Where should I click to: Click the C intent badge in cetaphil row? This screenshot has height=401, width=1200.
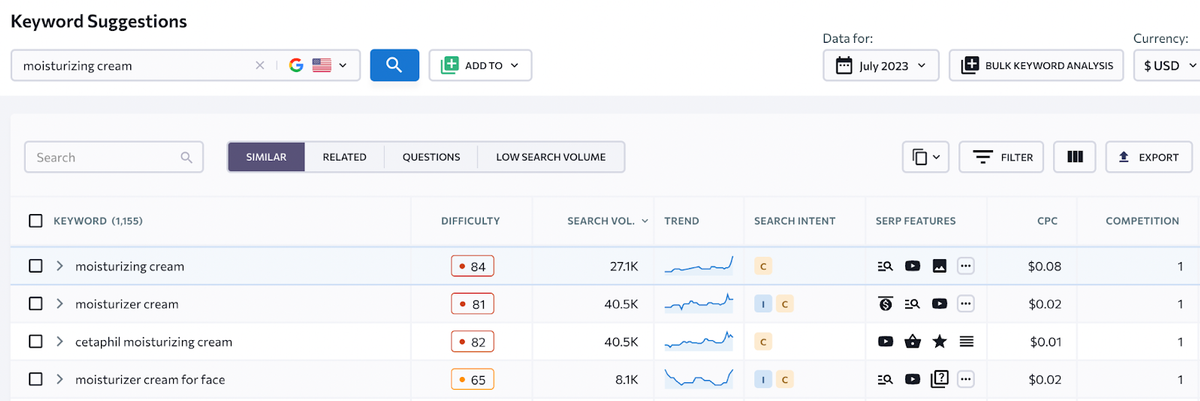tap(765, 341)
